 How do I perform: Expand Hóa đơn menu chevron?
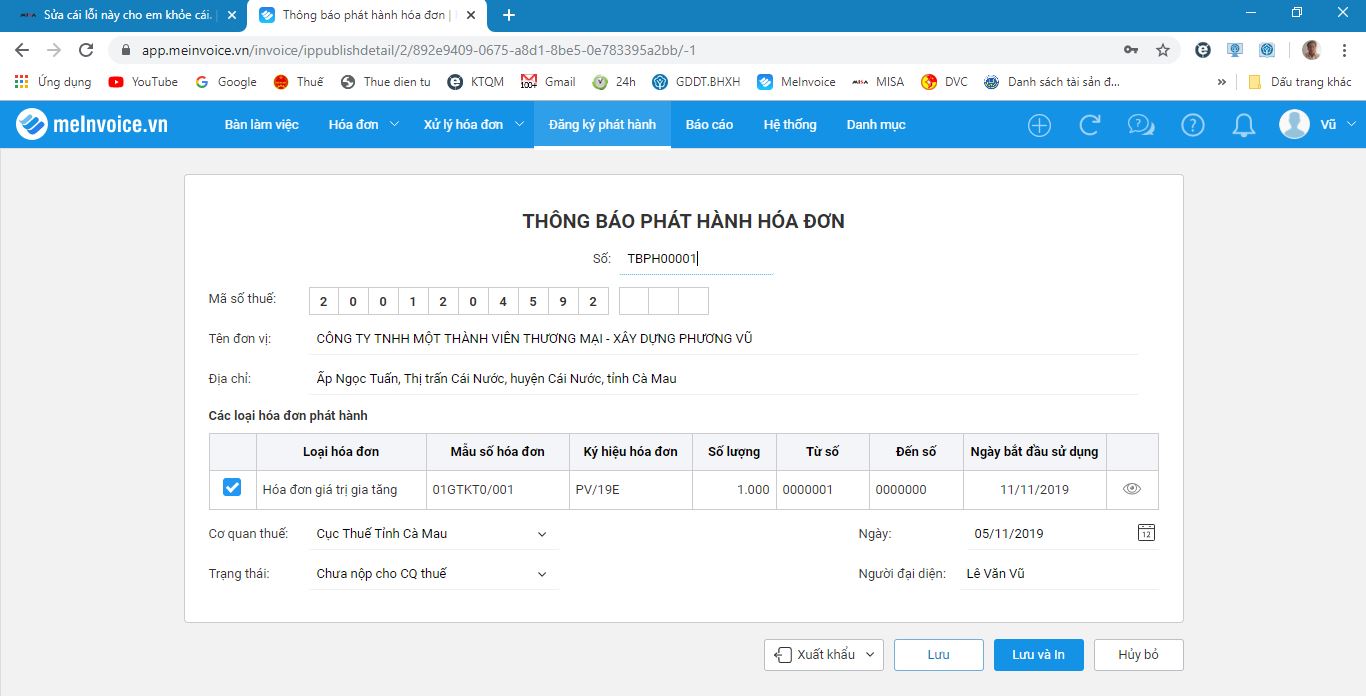point(394,124)
